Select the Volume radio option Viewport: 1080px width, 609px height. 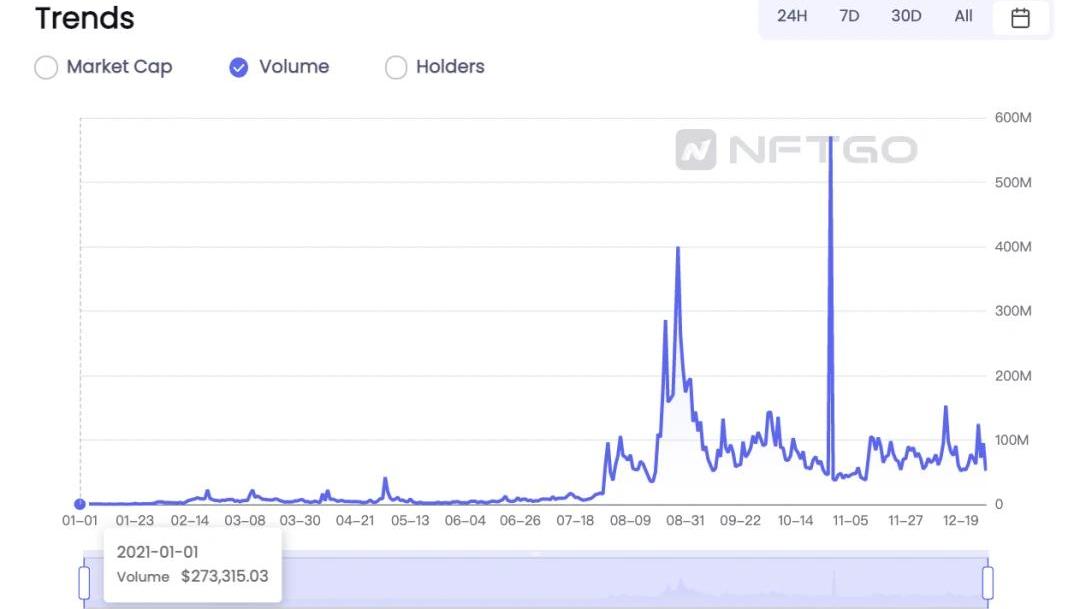click(239, 67)
